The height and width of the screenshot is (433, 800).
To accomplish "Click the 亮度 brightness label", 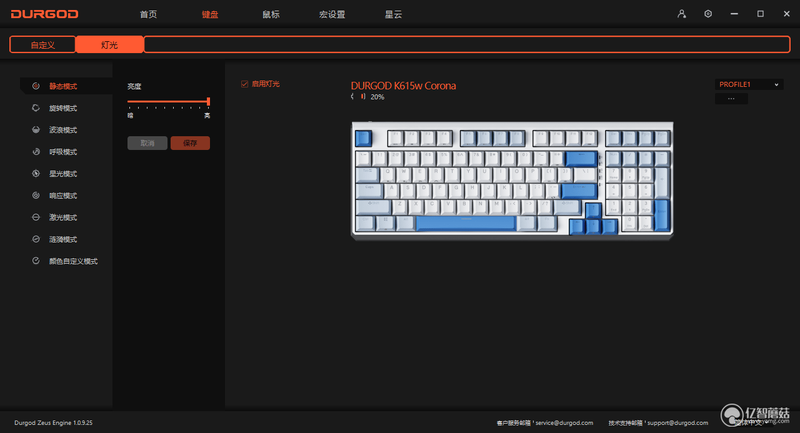I will tap(134, 87).
